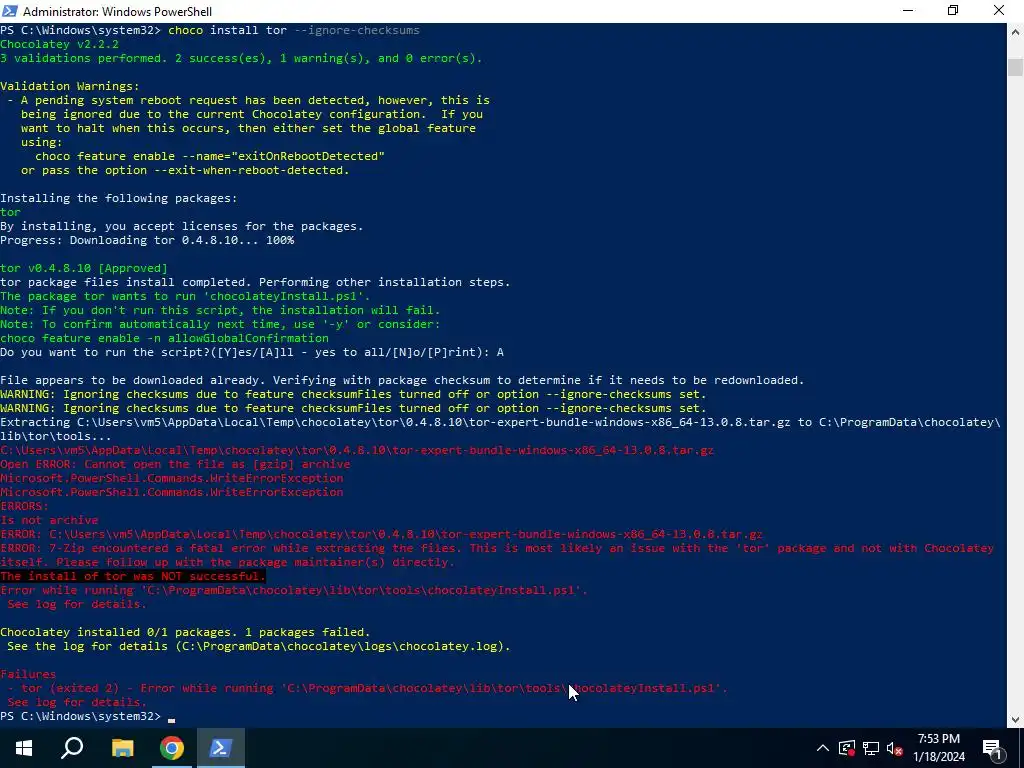Click the 'choco install tor --ignore-checksums' command

[x=294, y=30]
